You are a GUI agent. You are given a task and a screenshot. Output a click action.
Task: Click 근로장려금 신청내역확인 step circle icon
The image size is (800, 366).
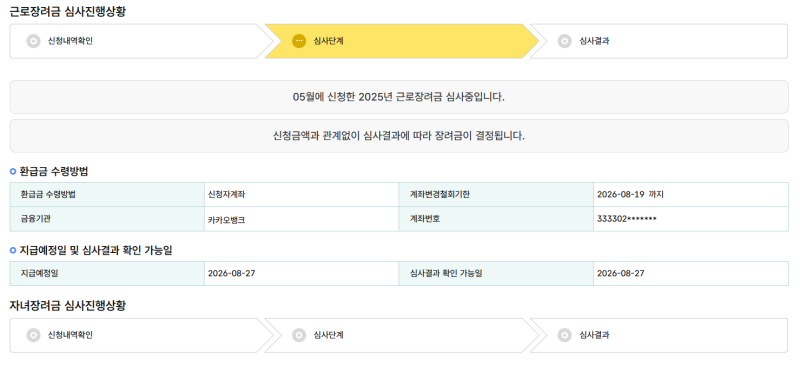[x=33, y=41]
